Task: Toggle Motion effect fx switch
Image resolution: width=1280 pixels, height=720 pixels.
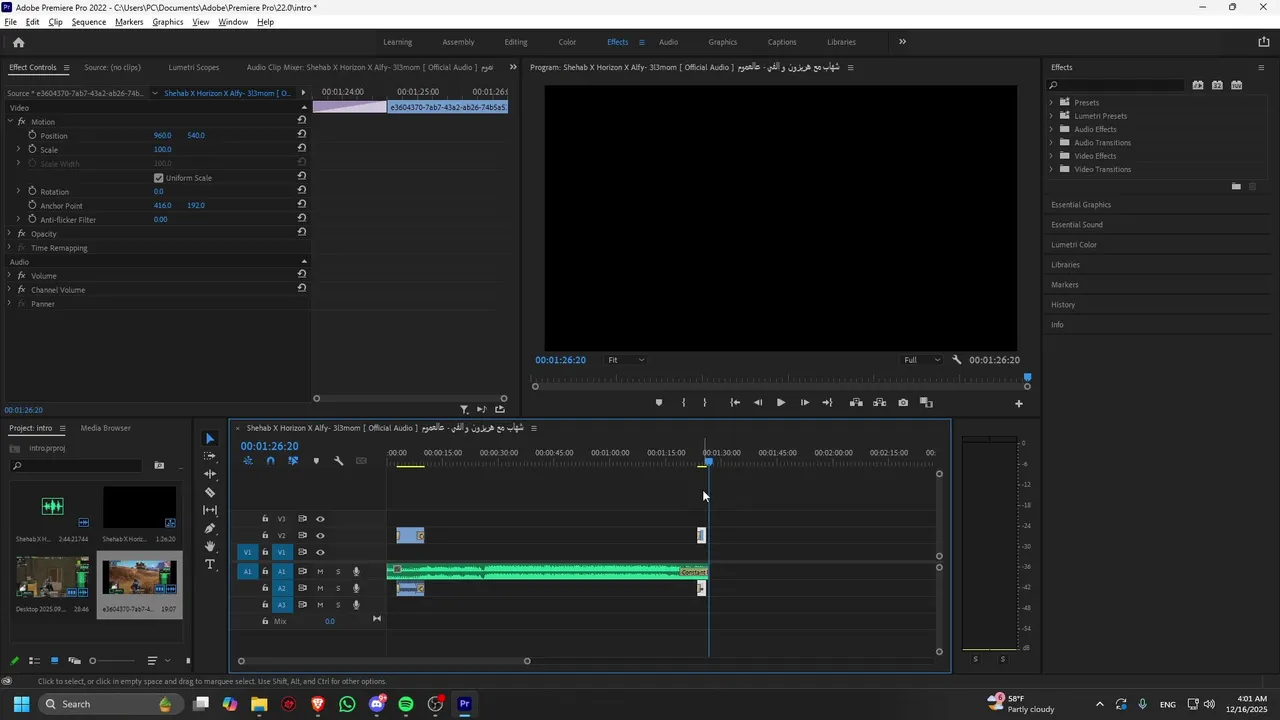Action: (22, 121)
